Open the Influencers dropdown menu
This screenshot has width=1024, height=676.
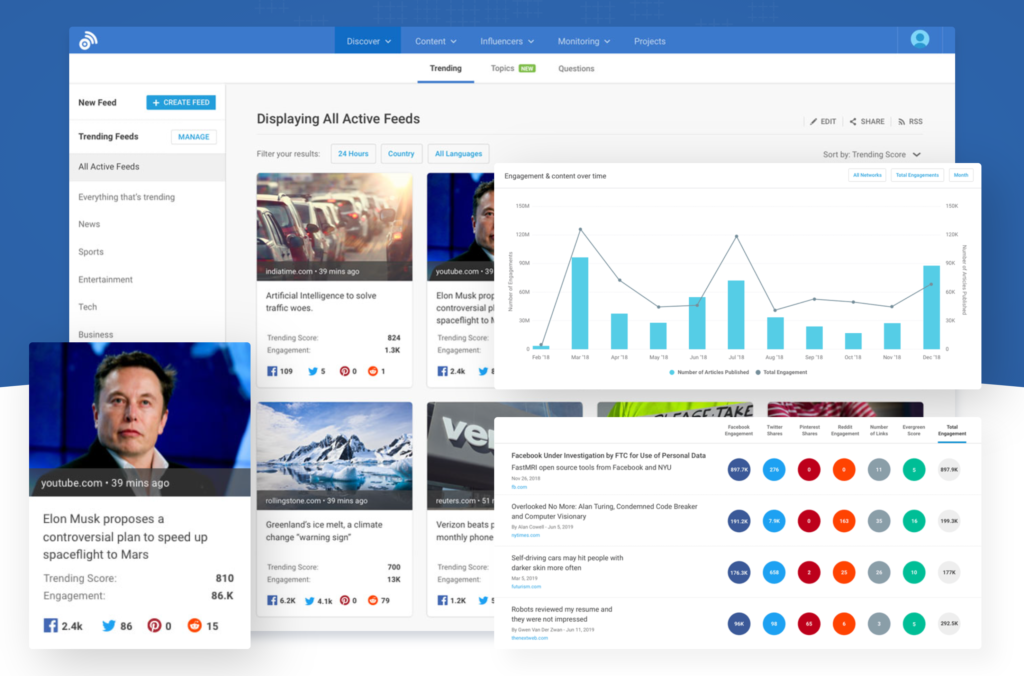tap(507, 41)
